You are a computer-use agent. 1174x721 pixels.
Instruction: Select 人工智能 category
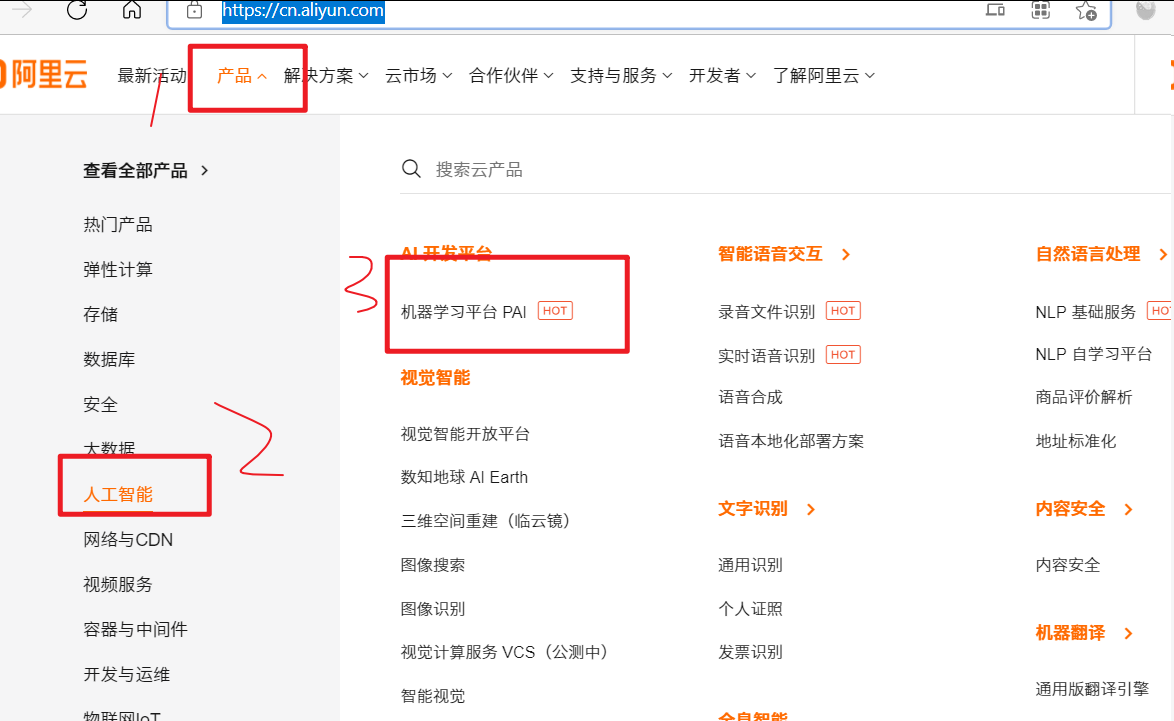click(118, 495)
